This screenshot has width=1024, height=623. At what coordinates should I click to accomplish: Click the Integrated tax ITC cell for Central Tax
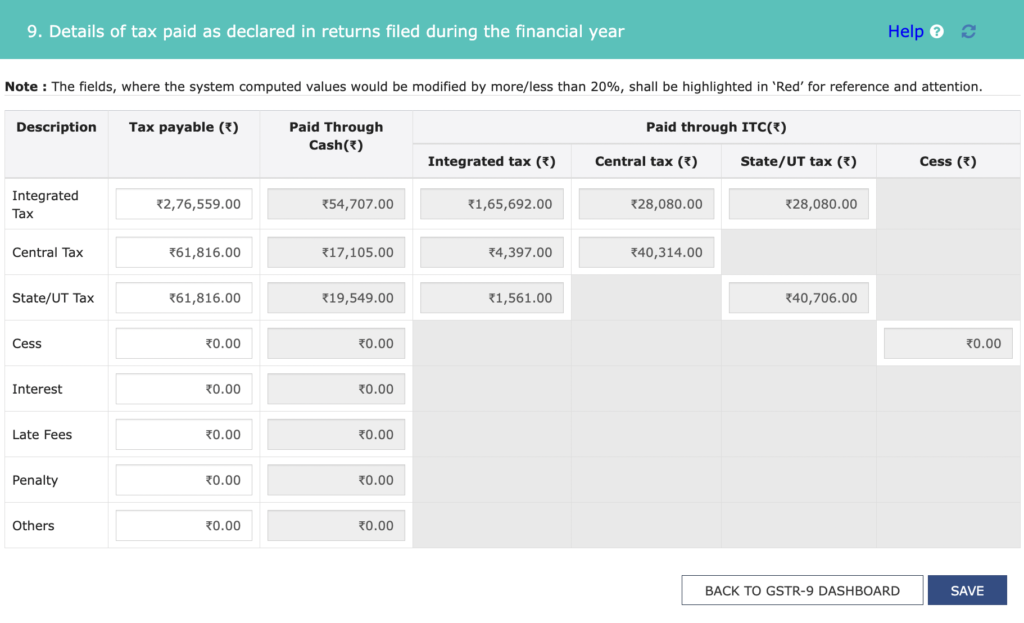pos(491,252)
